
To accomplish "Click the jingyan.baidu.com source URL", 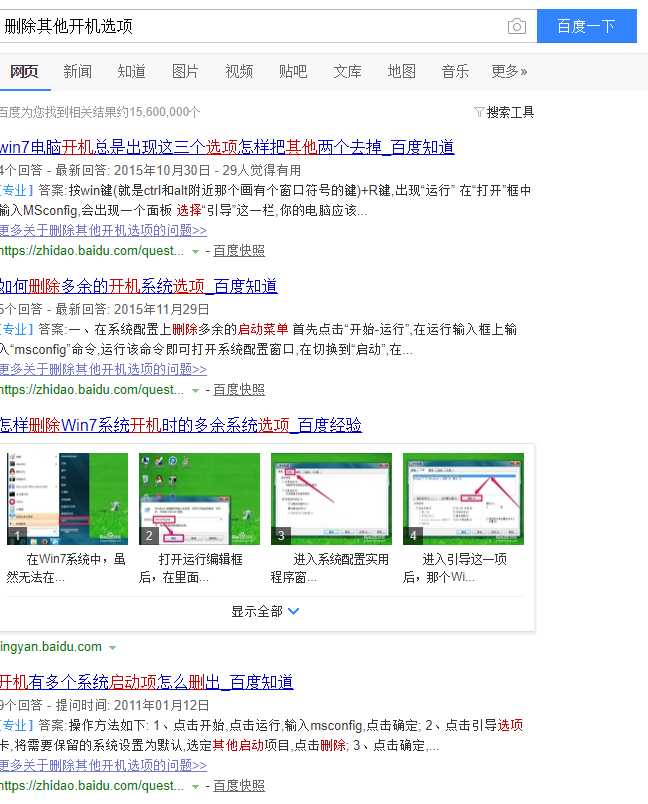I will pos(51,647).
